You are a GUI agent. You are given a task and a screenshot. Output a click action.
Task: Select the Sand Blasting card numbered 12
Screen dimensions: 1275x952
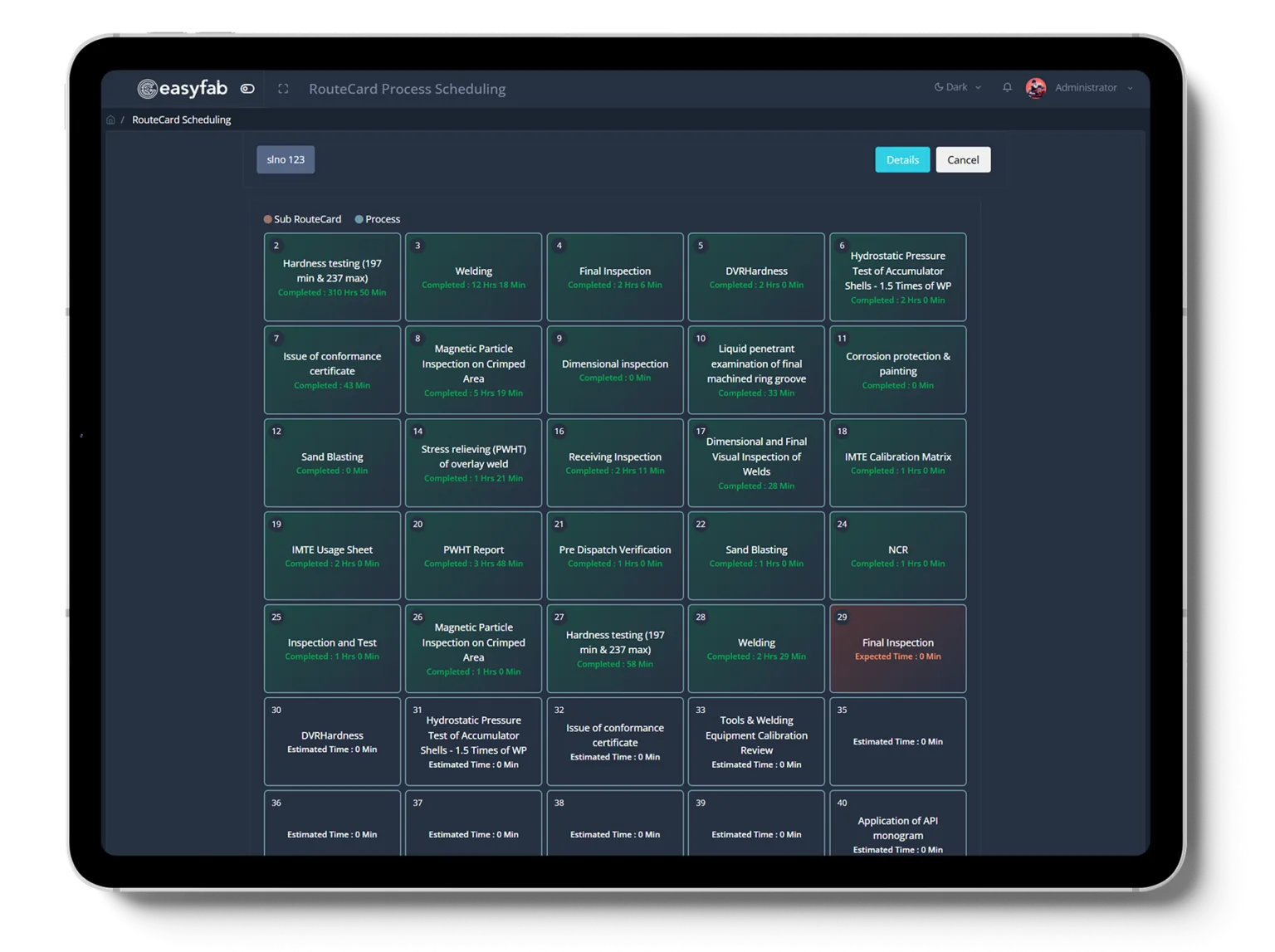(x=332, y=463)
